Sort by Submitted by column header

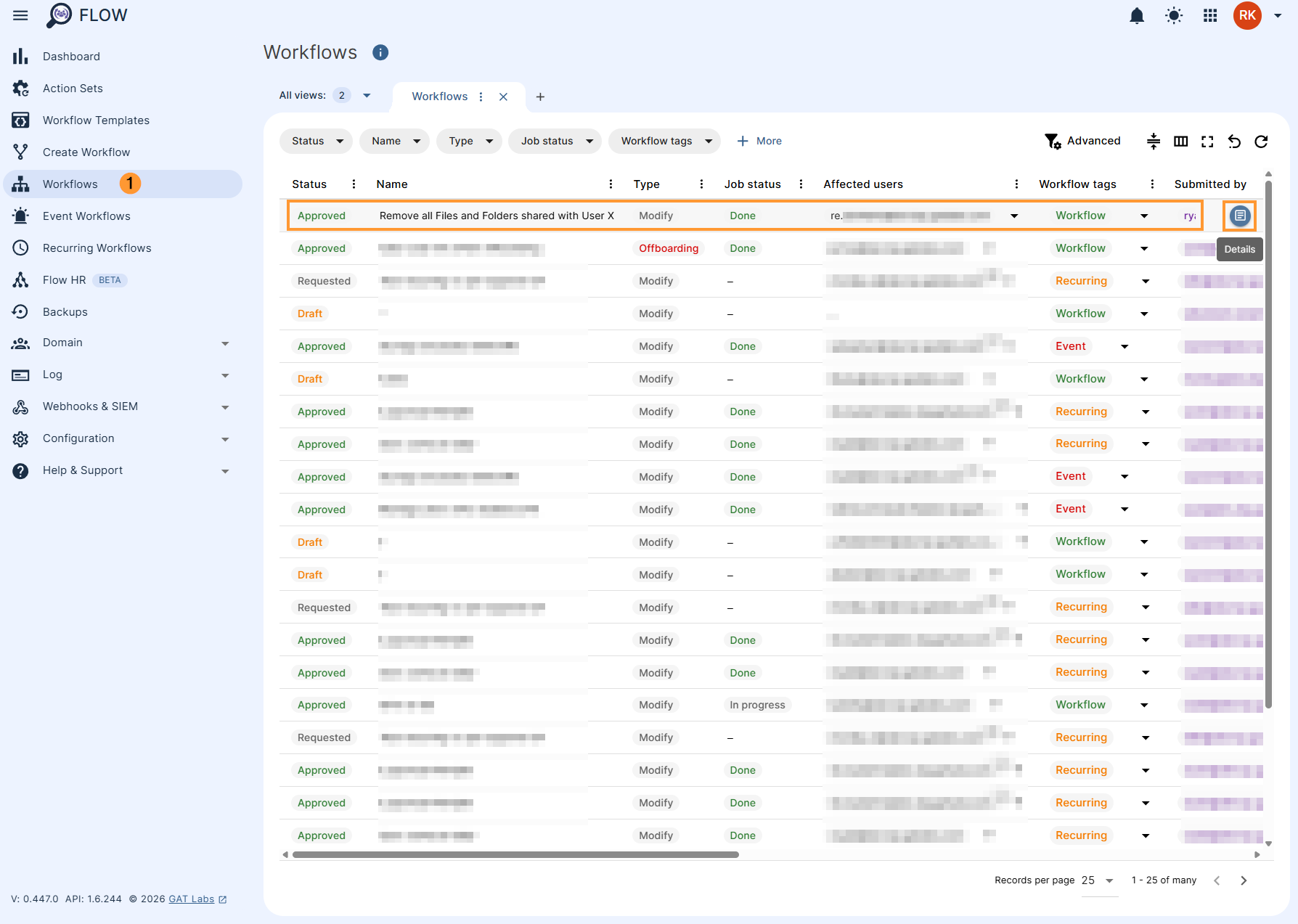[x=1210, y=184]
